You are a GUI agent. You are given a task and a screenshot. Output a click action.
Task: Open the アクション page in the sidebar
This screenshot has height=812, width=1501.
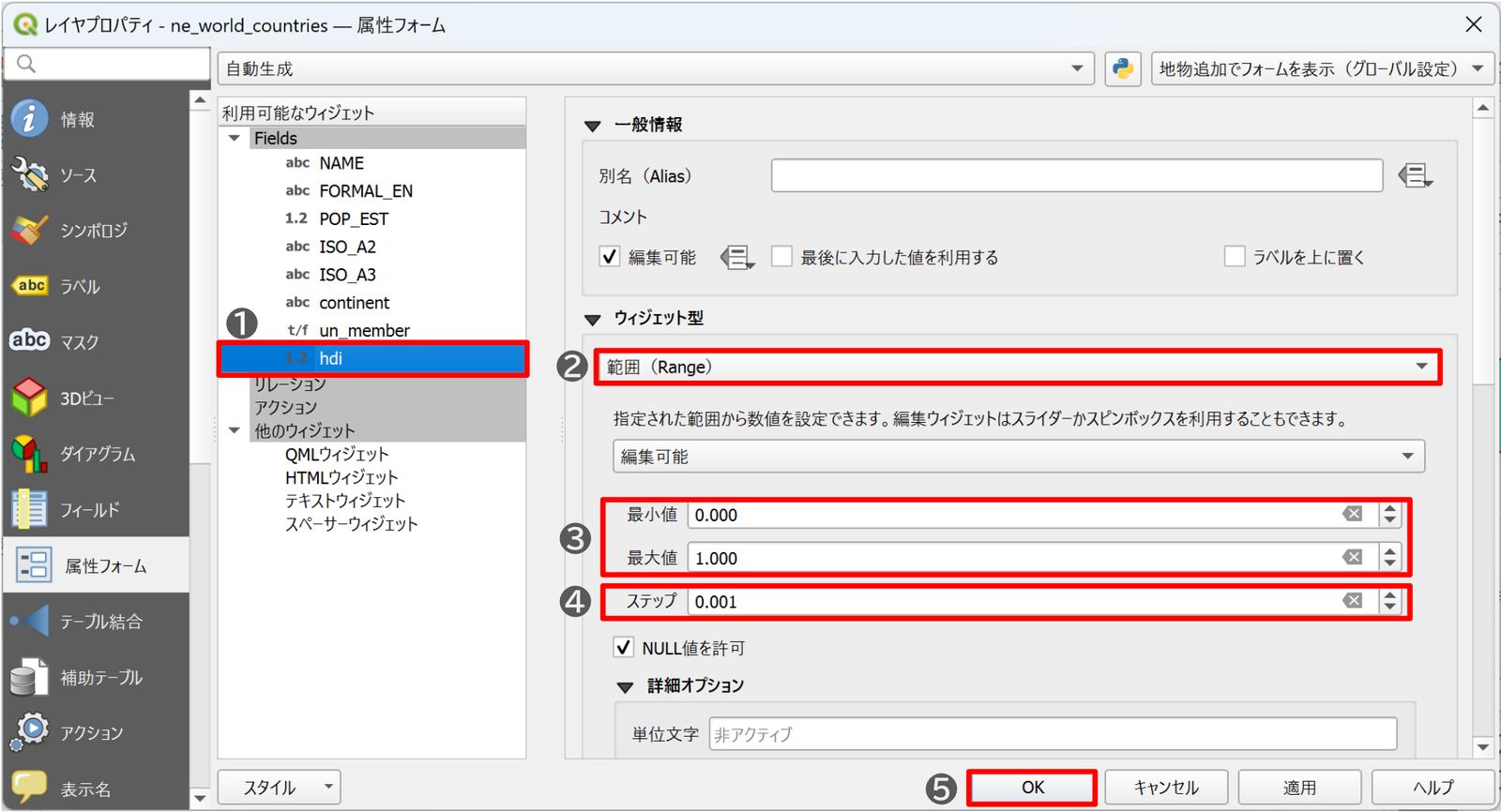96,732
